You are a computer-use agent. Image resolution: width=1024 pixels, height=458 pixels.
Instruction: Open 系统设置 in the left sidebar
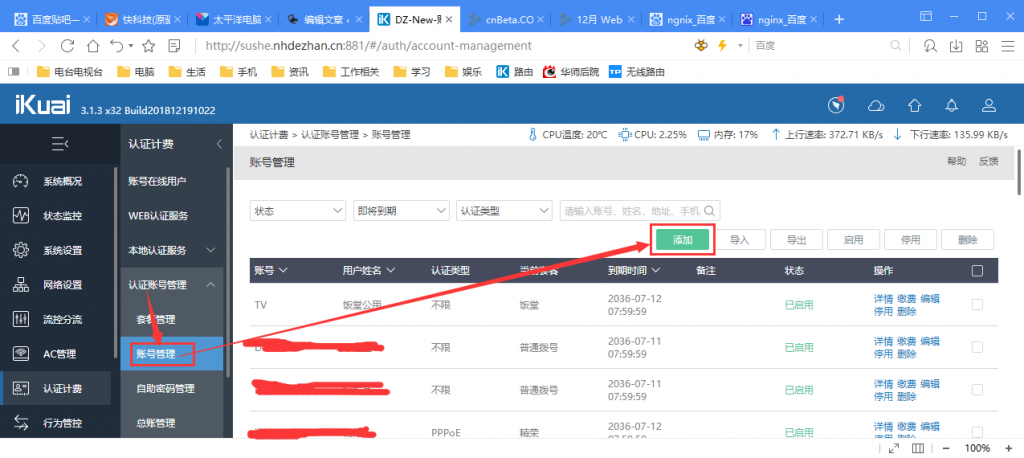[61, 250]
